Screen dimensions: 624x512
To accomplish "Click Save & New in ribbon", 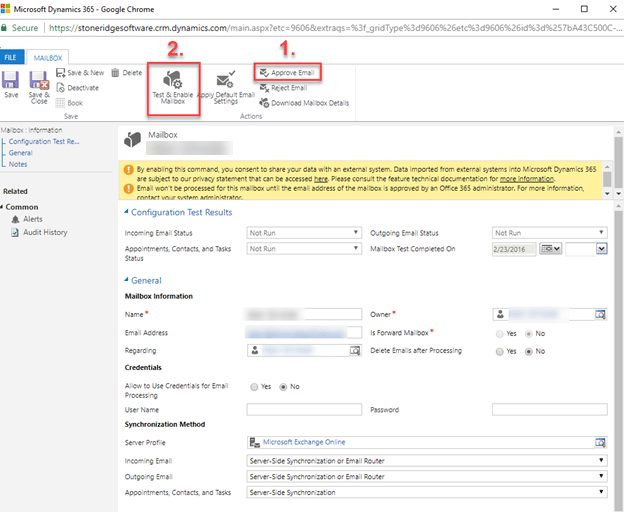I will point(80,72).
